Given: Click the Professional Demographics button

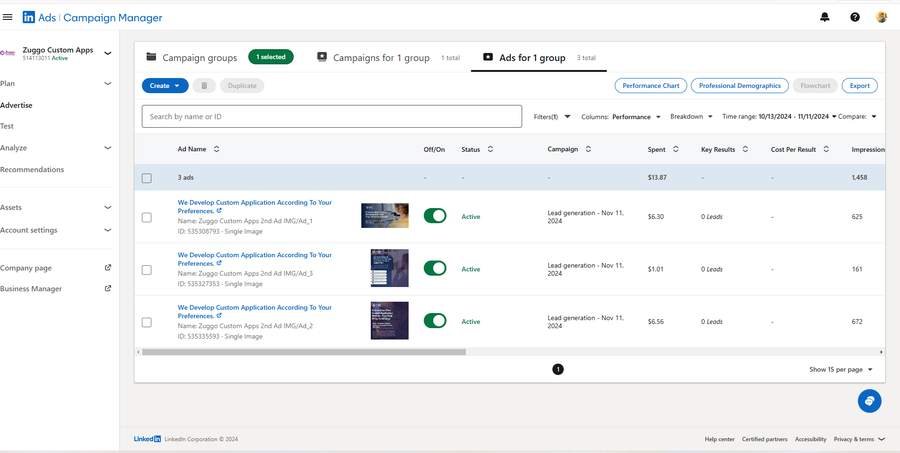Looking at the screenshot, I should (740, 86).
